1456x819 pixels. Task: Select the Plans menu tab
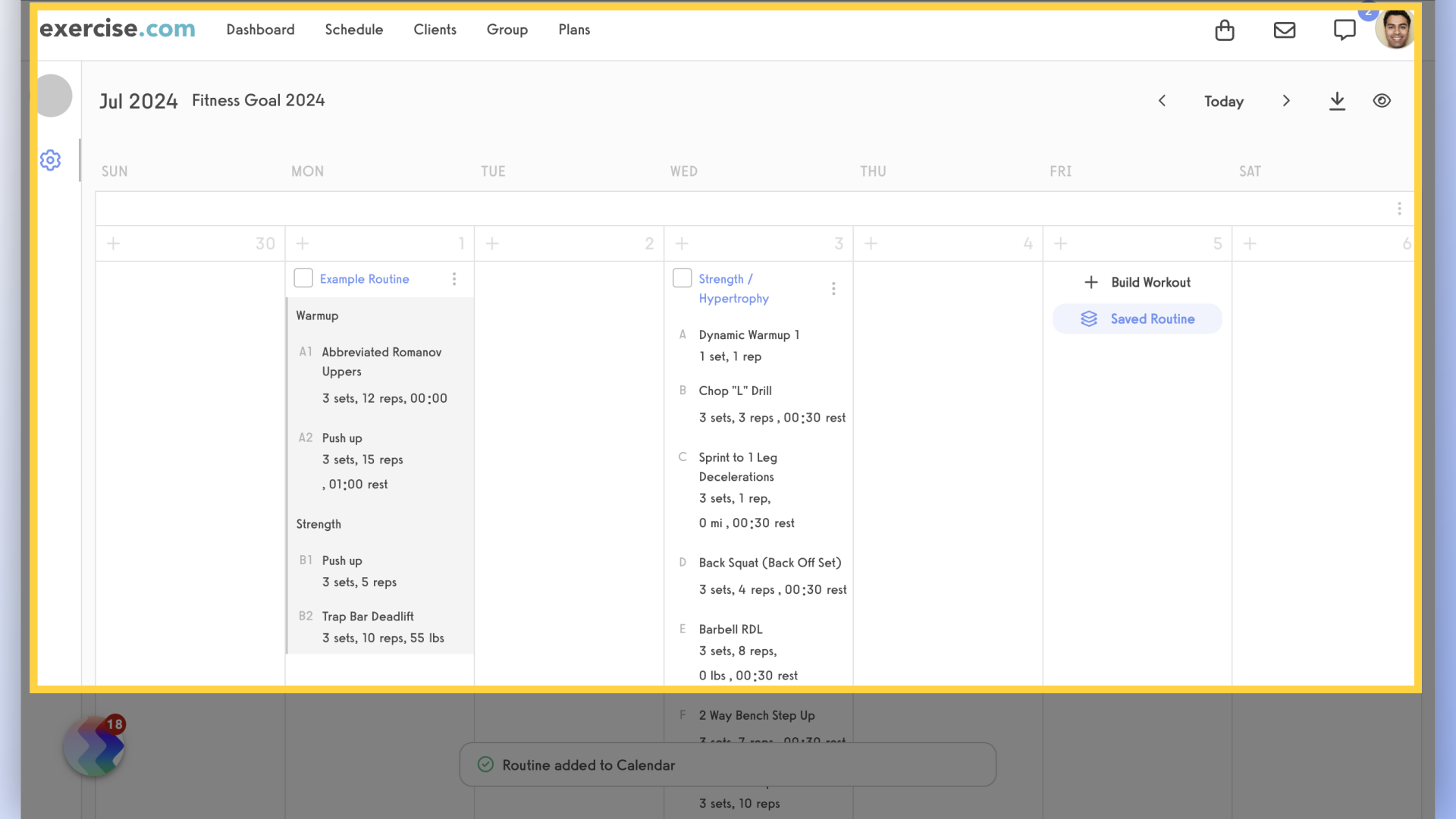point(573,29)
